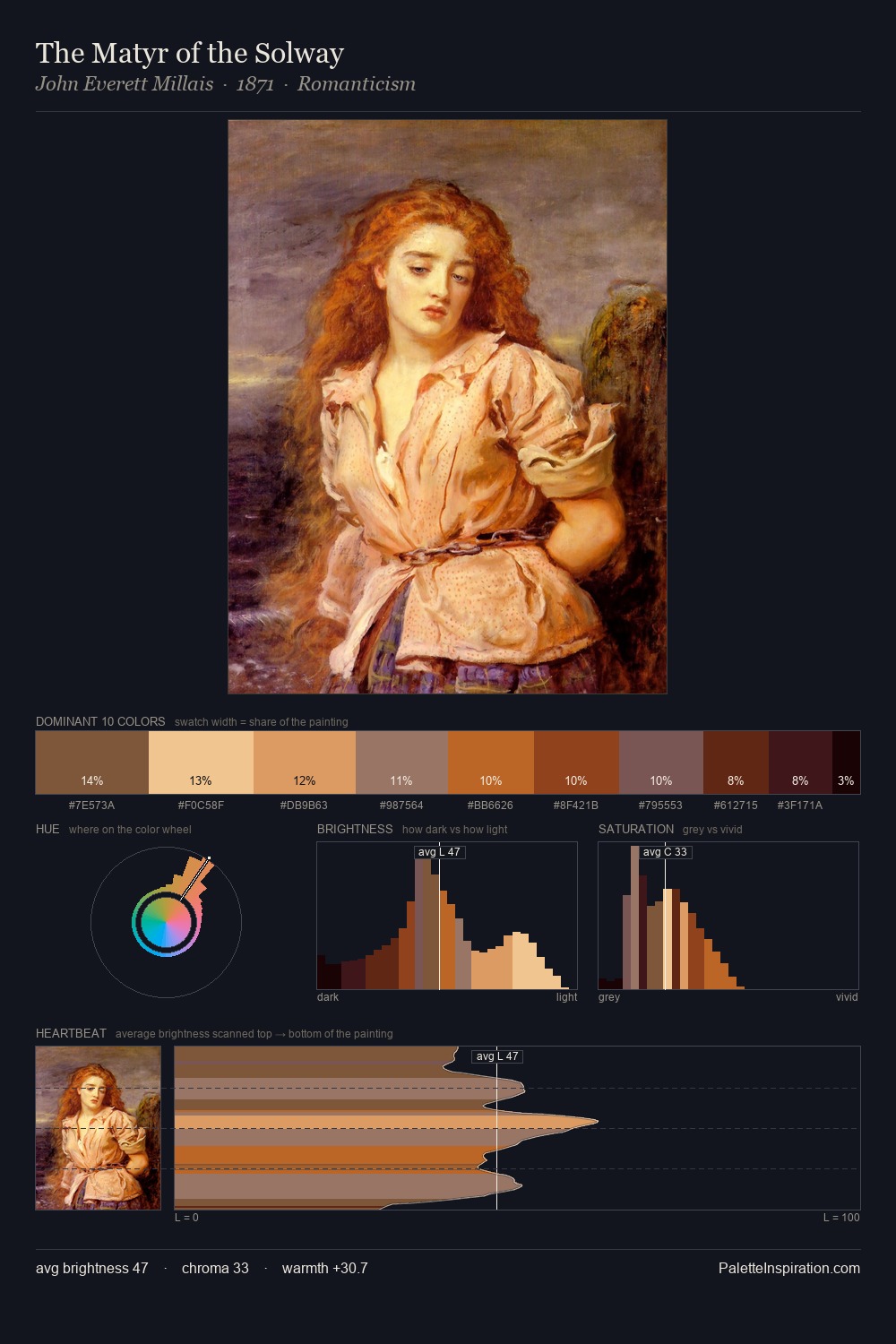Click the brightness histogram chart
This screenshot has height=1344, width=896.
click(447, 916)
